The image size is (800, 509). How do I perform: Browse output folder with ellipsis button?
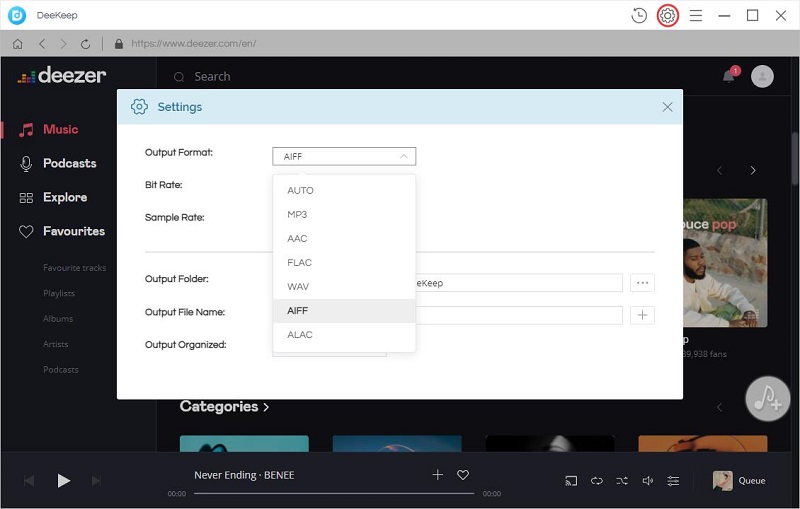(x=642, y=283)
